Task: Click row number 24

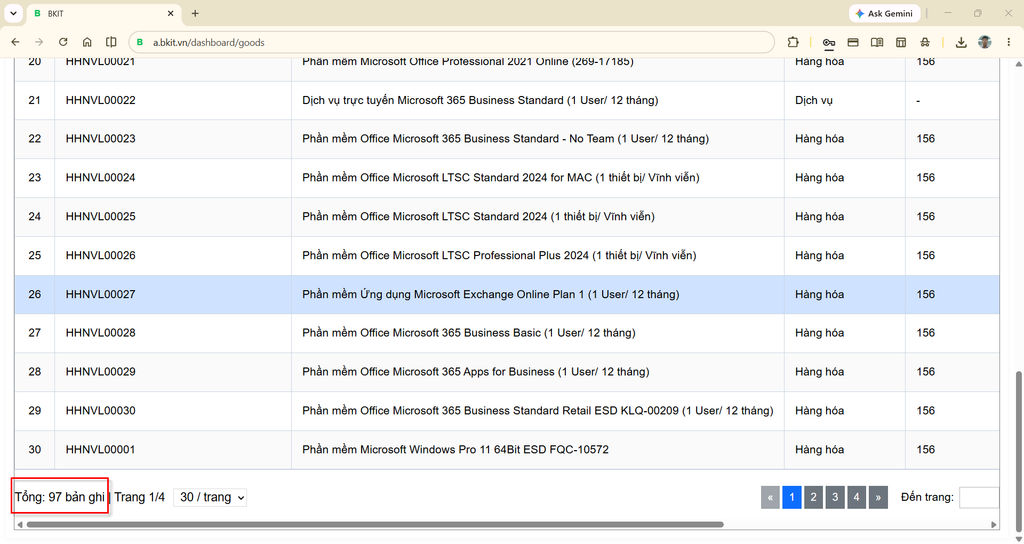Action: pos(35,216)
